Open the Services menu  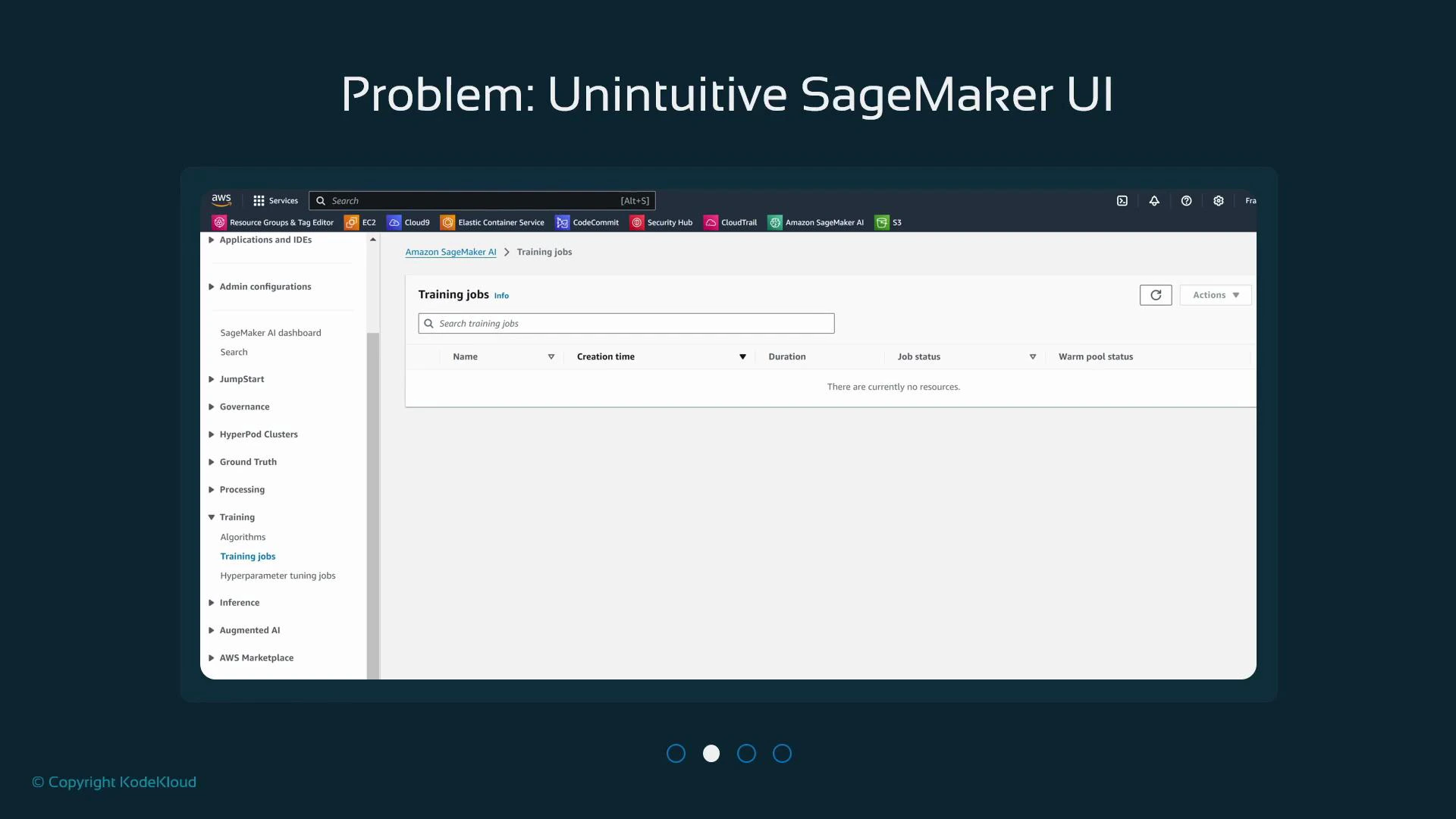tap(275, 200)
